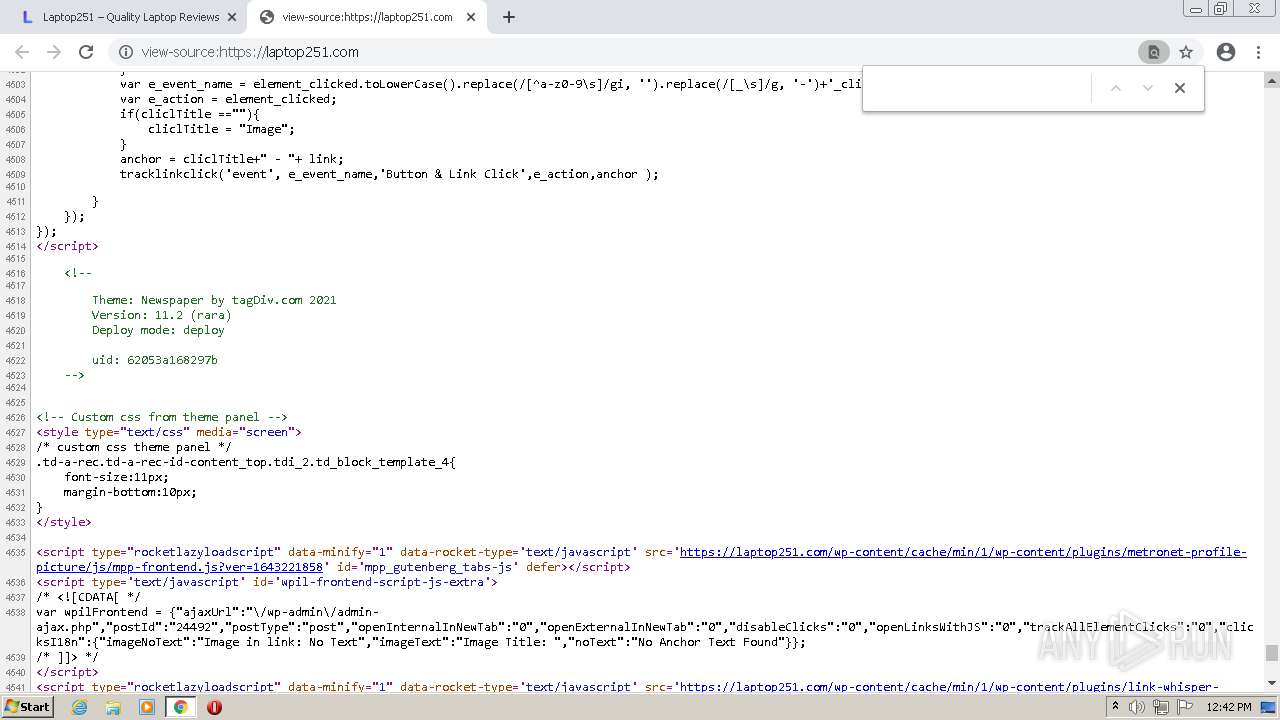
Task: Close the find bar
Action: (1180, 88)
